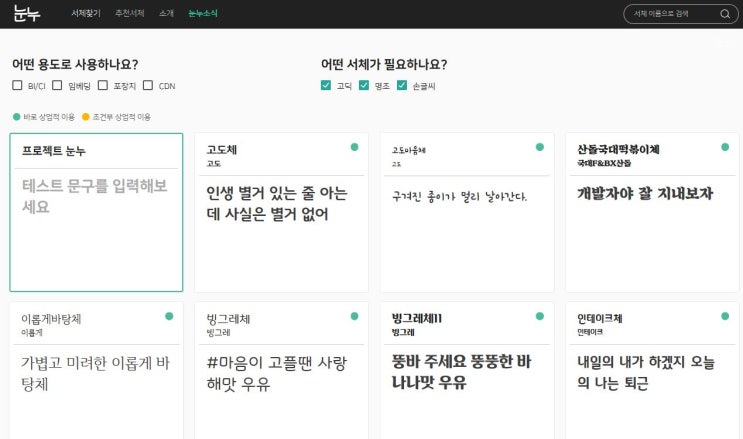Check the BI/CI usage checkbox
Viewport: 743px width, 439px height.
(18, 85)
